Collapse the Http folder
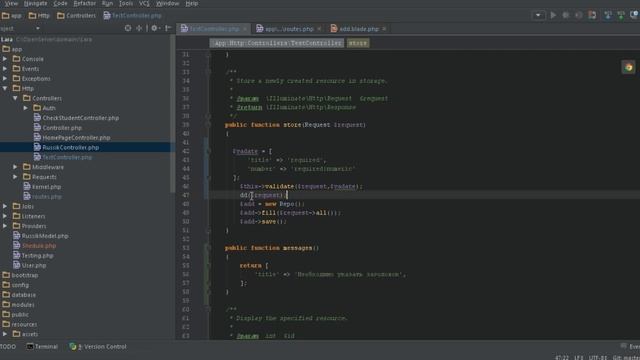Image resolution: width=640 pixels, height=360 pixels. (5, 88)
